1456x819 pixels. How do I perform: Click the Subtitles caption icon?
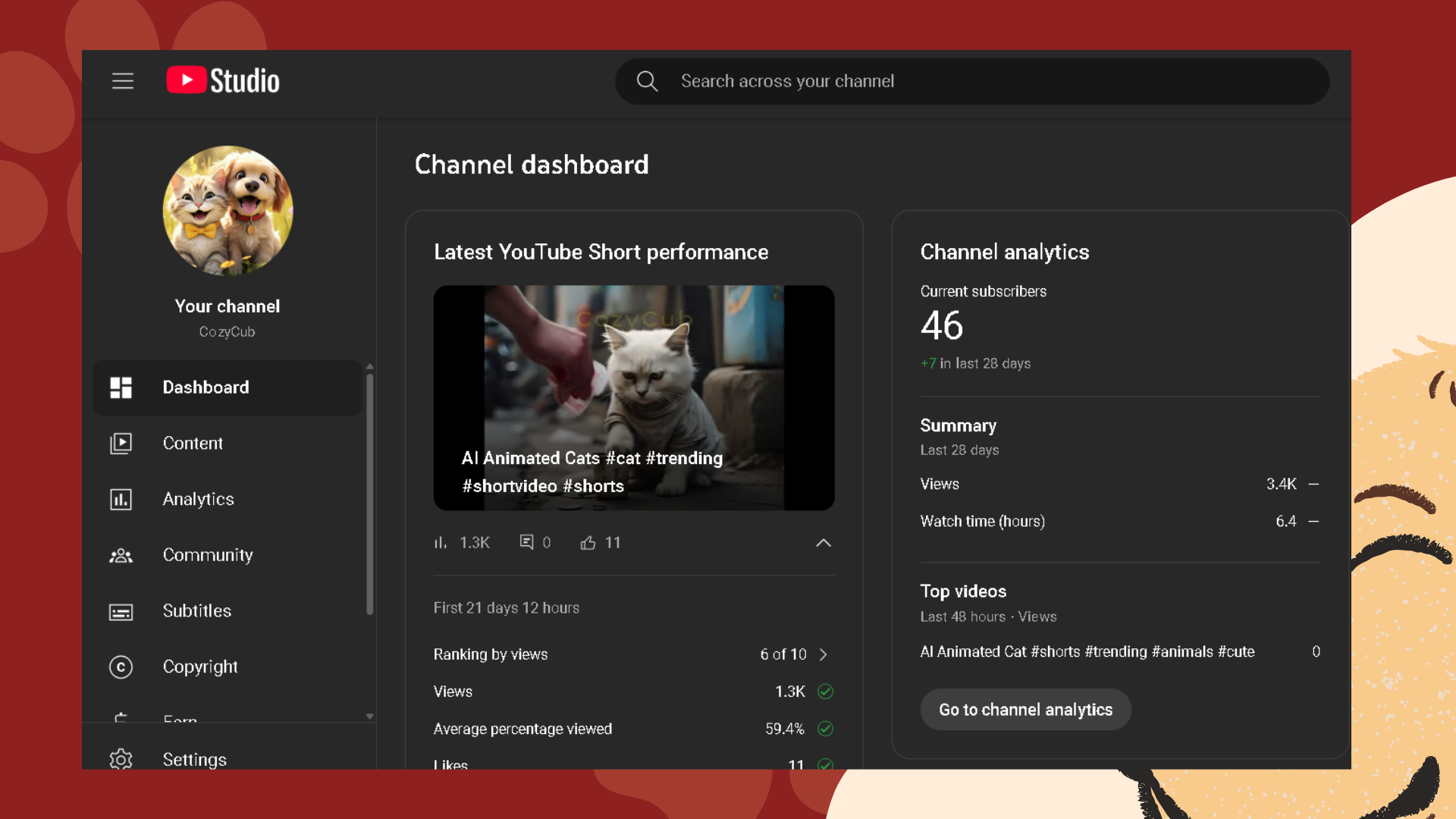pyautogui.click(x=121, y=611)
